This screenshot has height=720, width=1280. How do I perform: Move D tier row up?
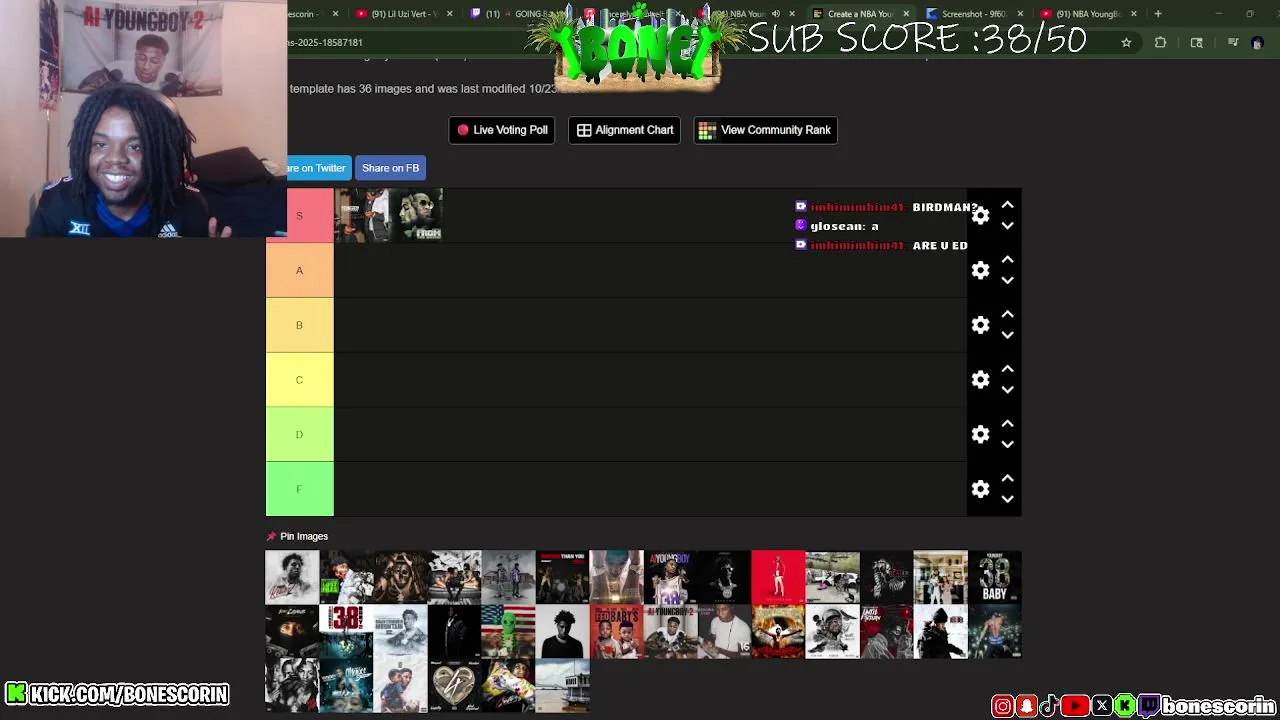point(1007,423)
